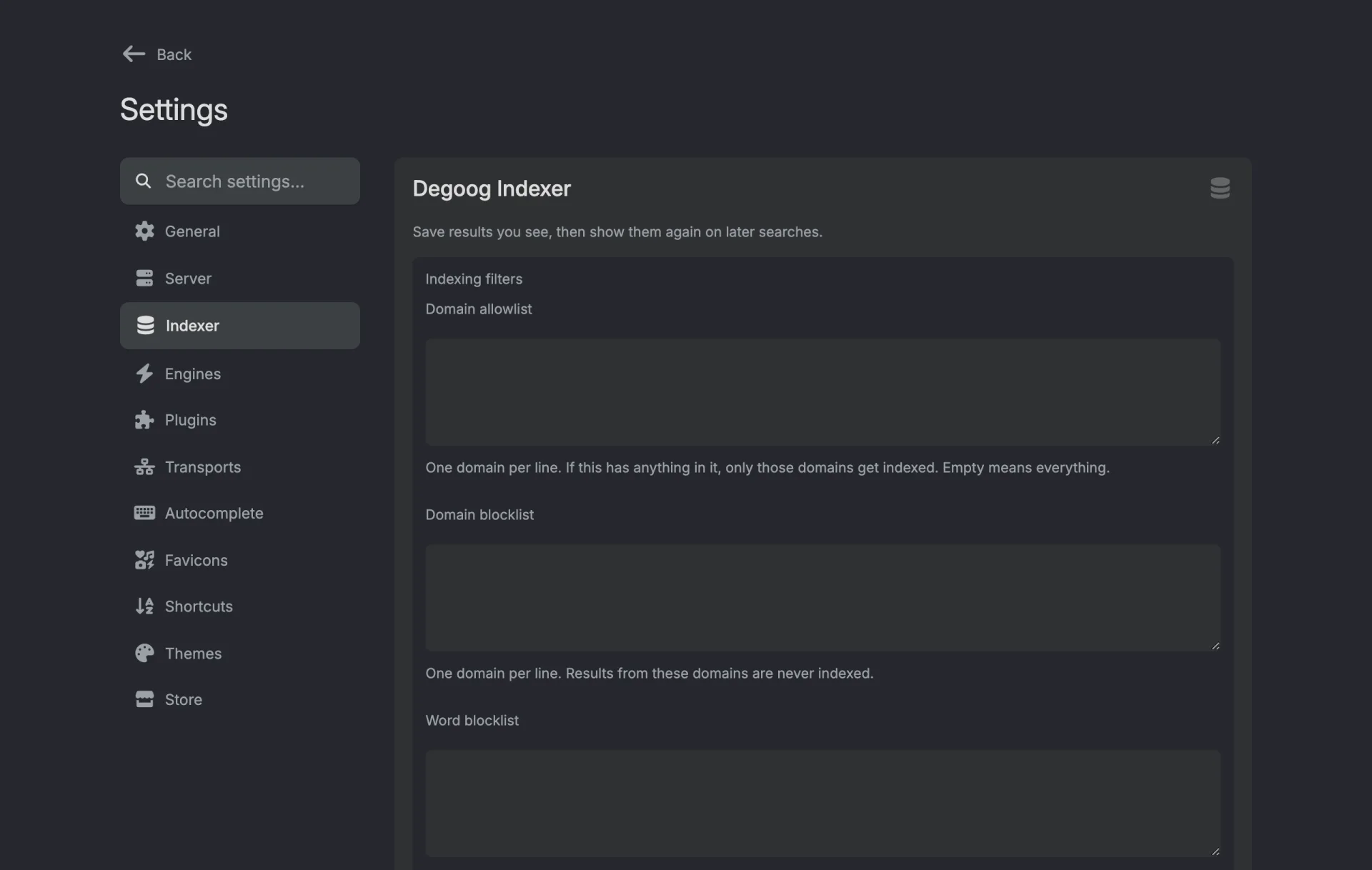This screenshot has height=870, width=1372.
Task: Switch to the Plugins section
Action: 240,419
